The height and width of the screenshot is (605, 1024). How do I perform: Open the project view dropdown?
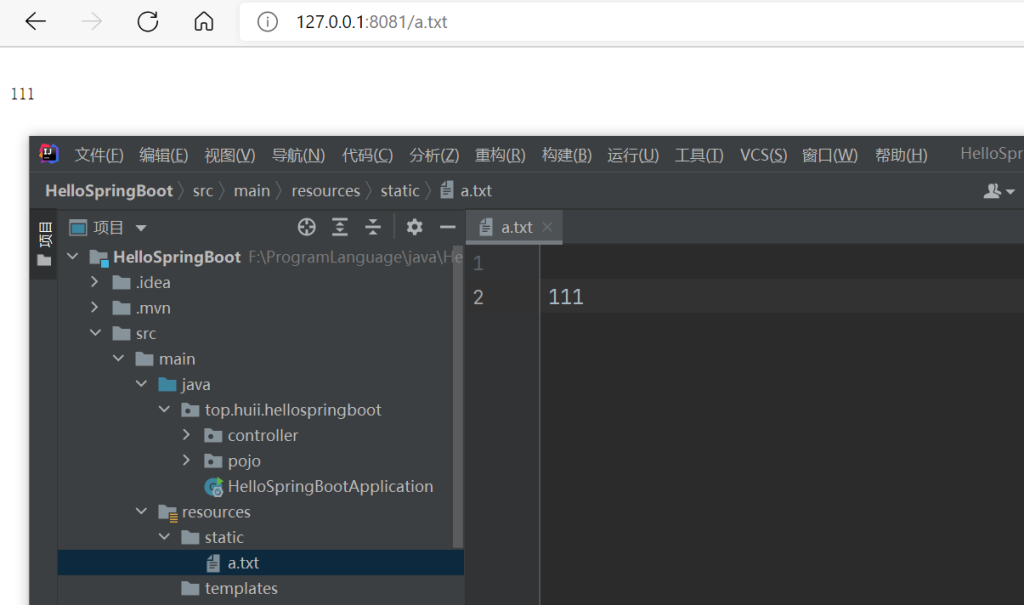140,228
